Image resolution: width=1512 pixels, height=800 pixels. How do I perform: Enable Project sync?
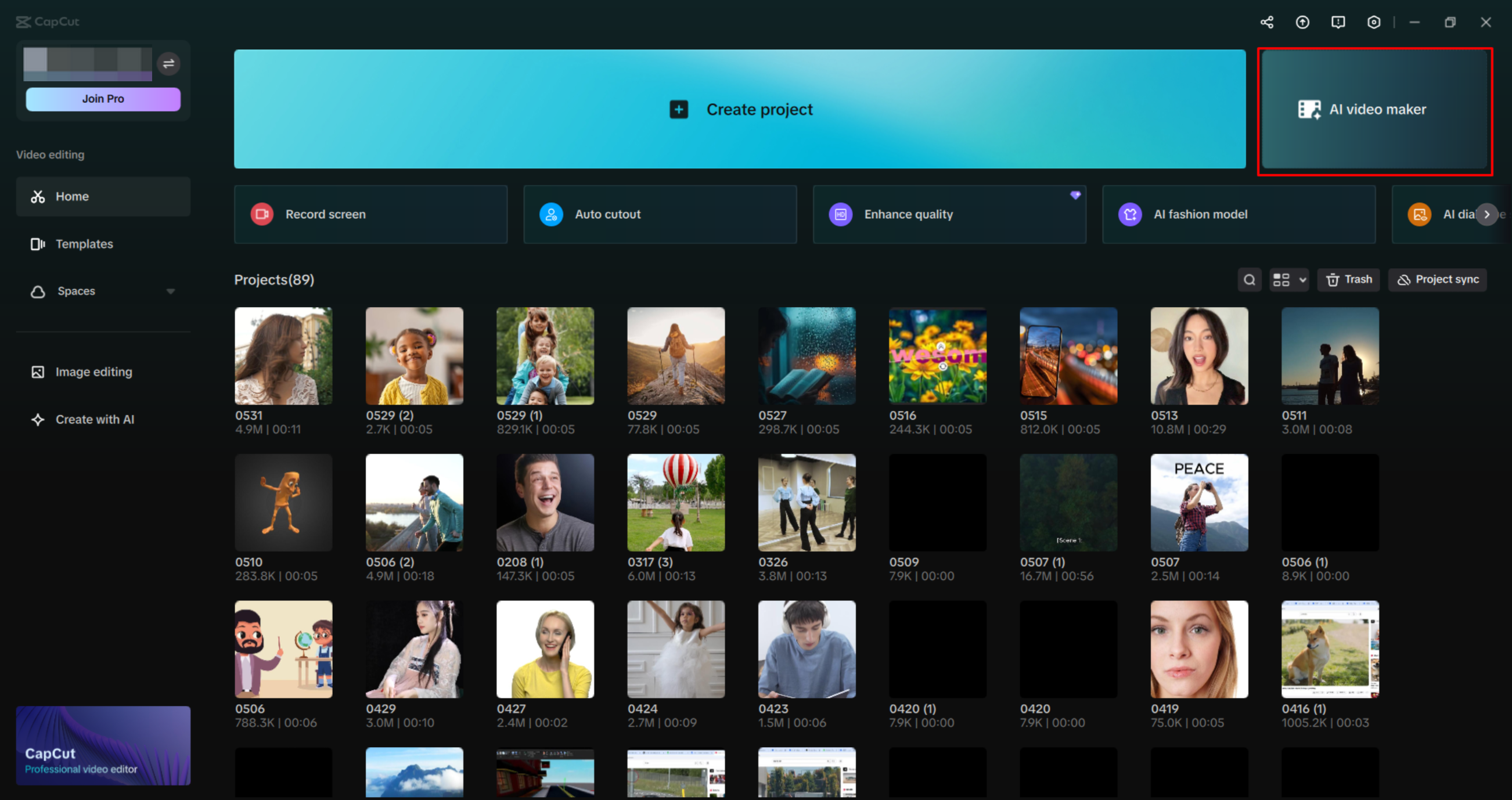pos(1437,279)
